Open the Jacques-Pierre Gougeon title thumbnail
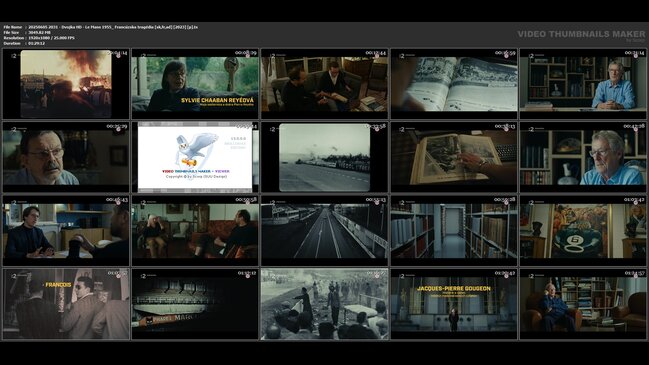 pyautogui.click(x=454, y=304)
